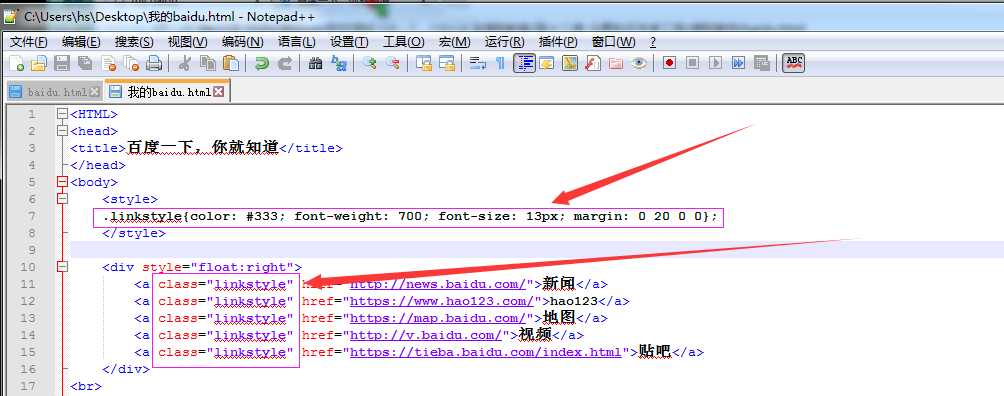Open Find with the binoculars icon
Image resolution: width=1004 pixels, height=396 pixels.
[x=315, y=63]
